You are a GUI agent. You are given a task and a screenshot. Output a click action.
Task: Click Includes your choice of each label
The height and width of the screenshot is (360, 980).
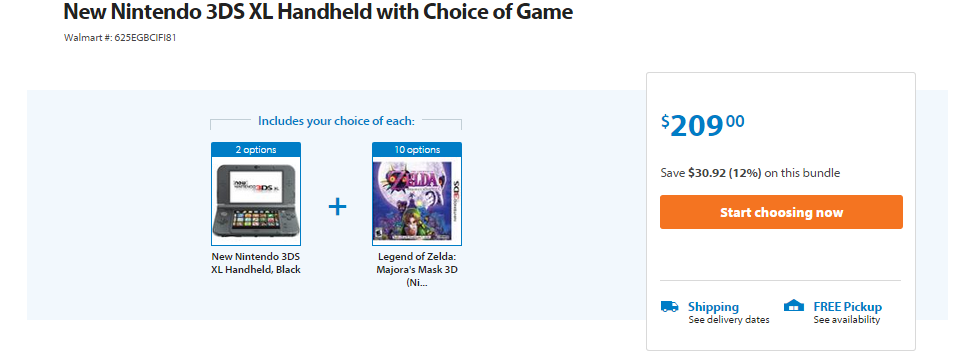click(x=336, y=121)
